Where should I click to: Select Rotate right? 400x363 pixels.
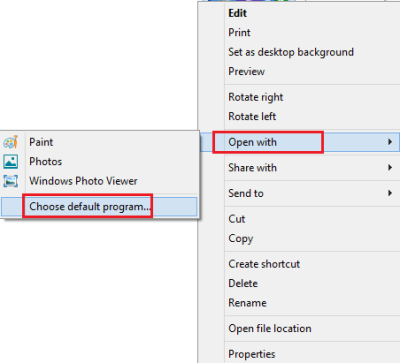click(256, 97)
